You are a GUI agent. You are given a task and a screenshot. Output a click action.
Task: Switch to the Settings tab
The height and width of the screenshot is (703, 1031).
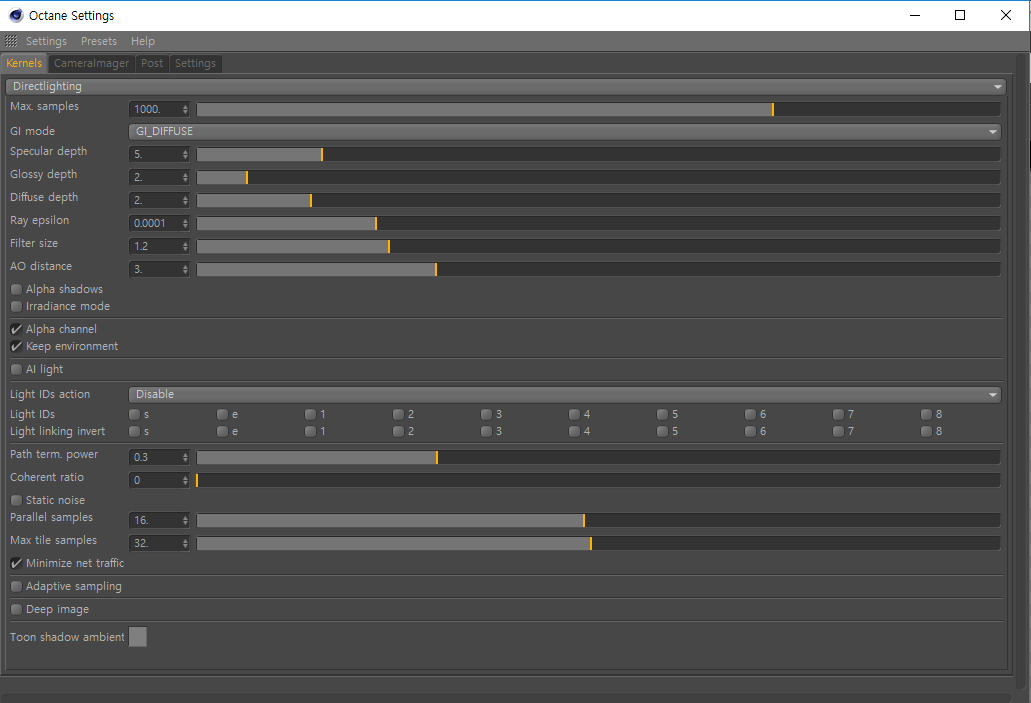pyautogui.click(x=195, y=63)
